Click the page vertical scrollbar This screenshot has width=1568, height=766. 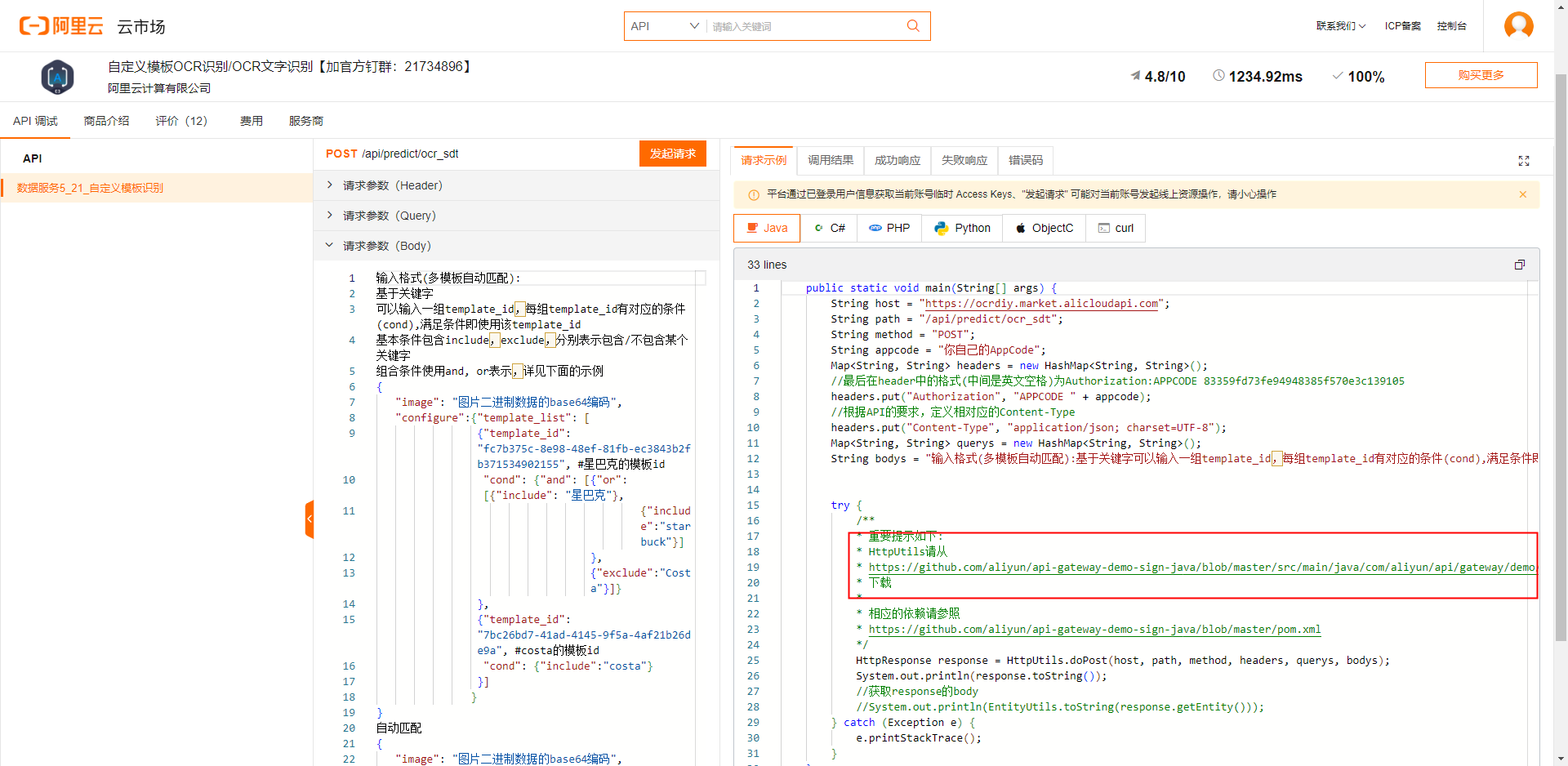[x=1561, y=356]
